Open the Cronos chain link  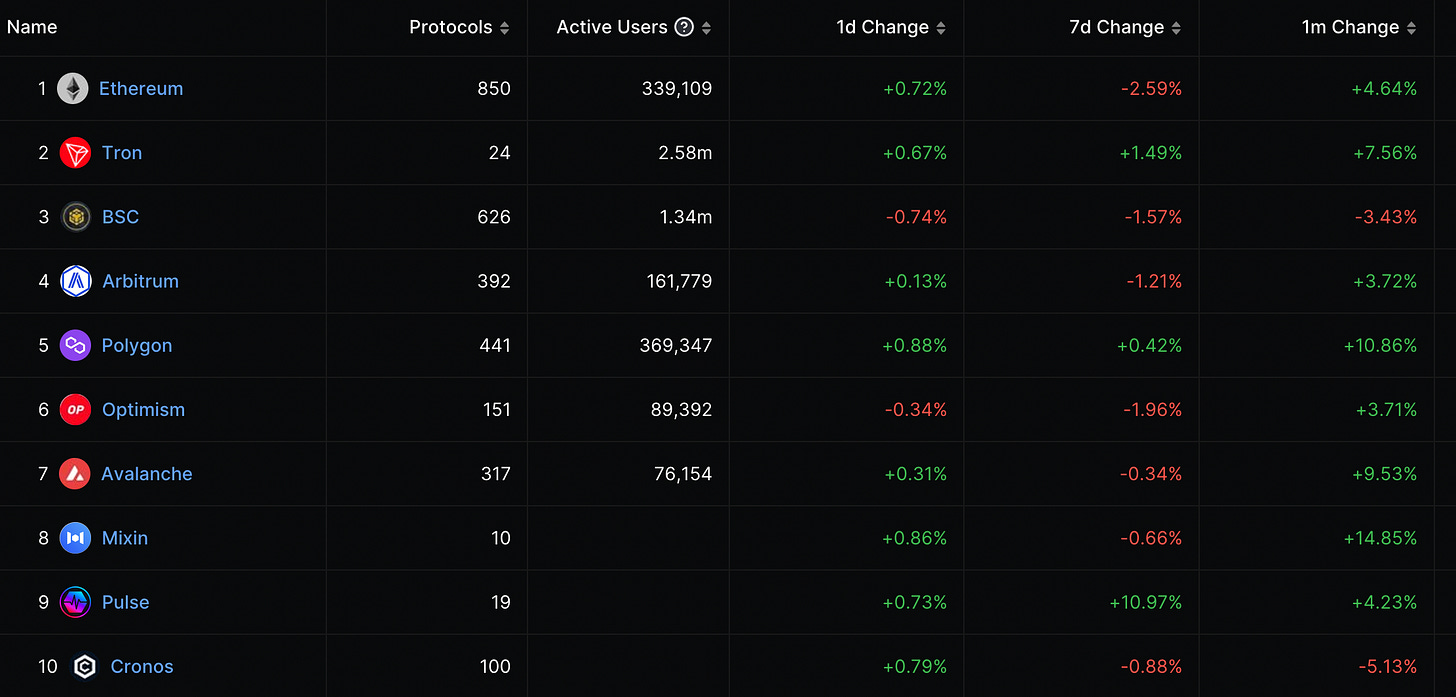(x=142, y=666)
